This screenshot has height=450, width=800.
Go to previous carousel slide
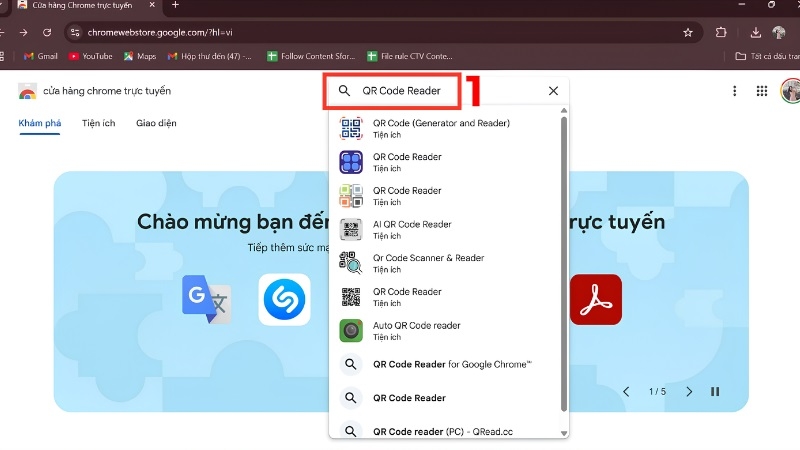point(626,392)
